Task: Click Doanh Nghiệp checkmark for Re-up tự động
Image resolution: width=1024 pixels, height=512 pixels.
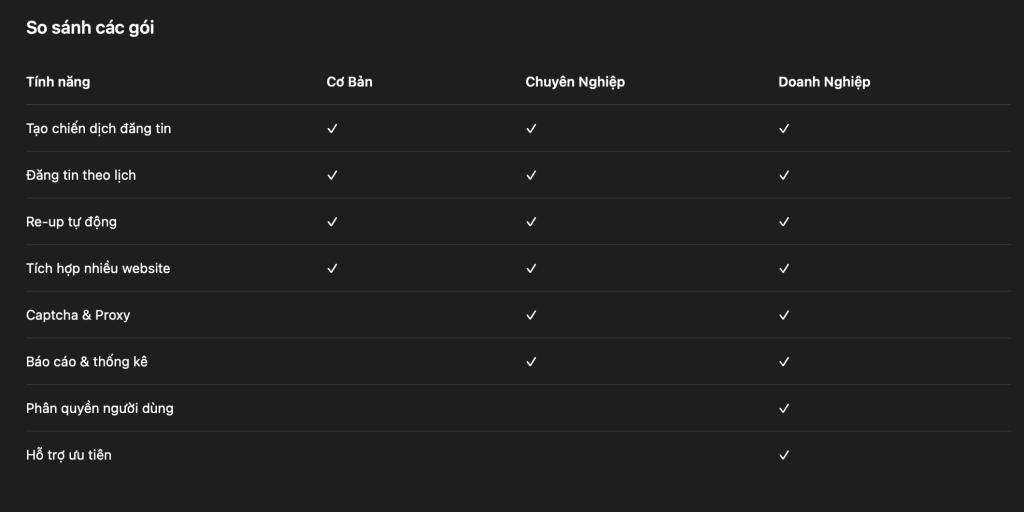Action: click(784, 222)
